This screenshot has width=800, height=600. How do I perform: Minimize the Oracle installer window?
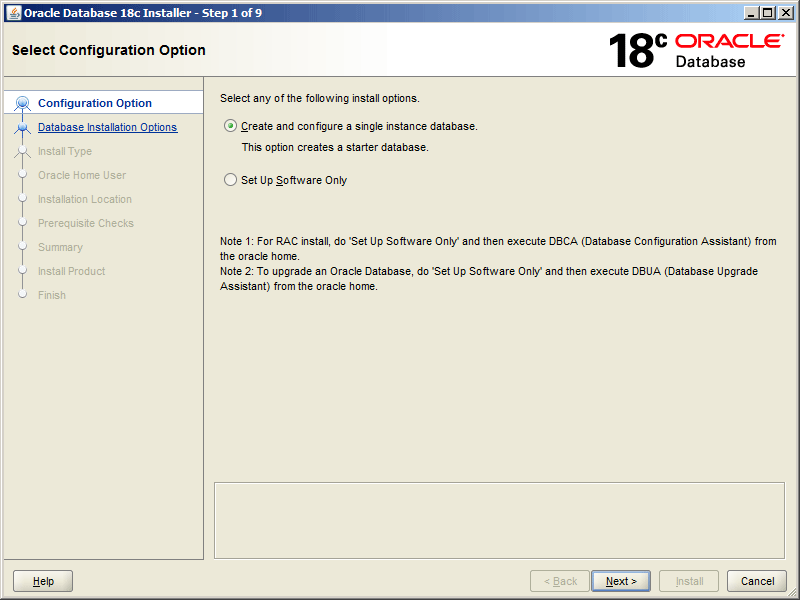(x=750, y=13)
